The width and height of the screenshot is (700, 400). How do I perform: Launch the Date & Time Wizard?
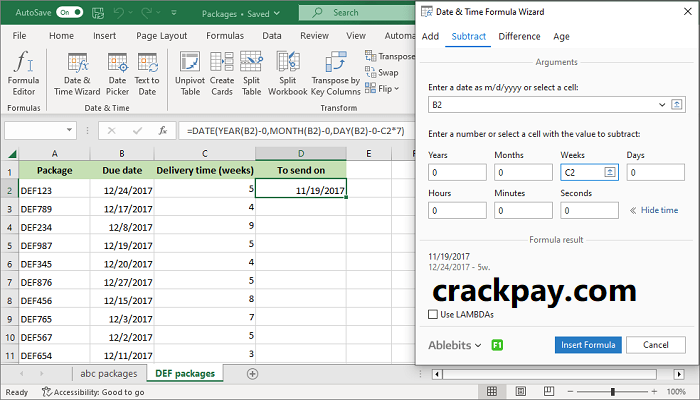click(77, 74)
